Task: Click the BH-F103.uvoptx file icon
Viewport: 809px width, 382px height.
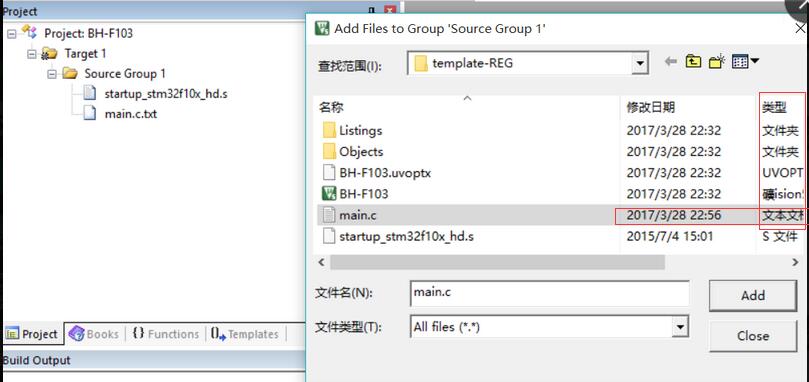Action: point(329,172)
